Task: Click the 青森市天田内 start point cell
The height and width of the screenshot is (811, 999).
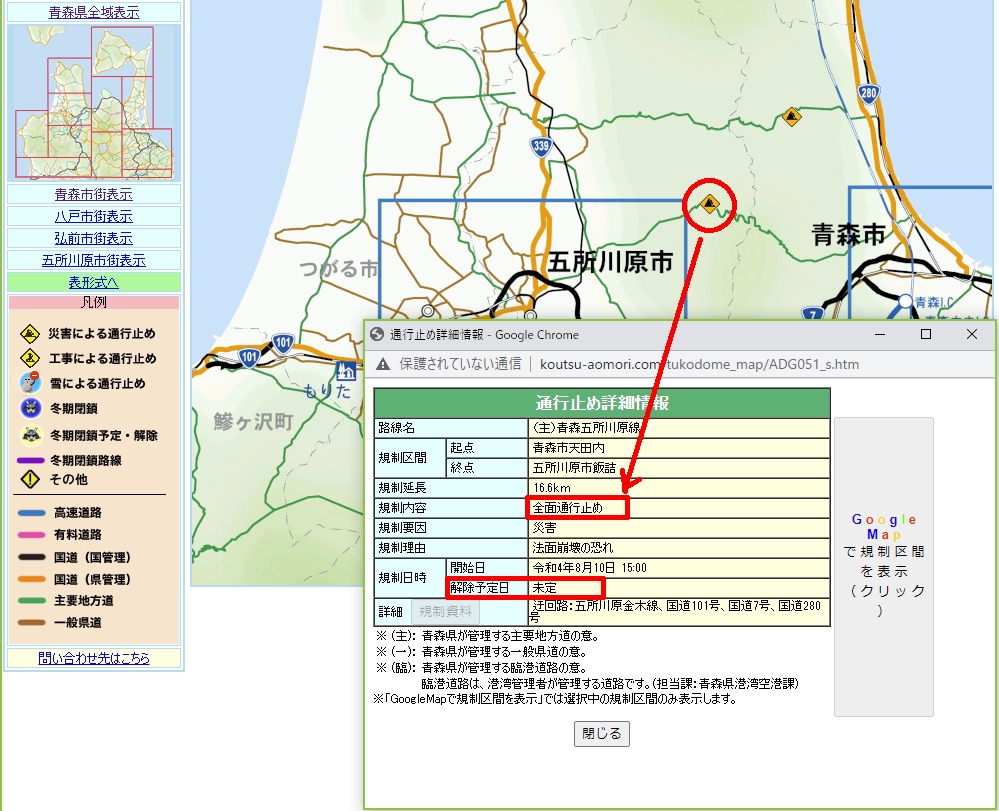Action: (679, 448)
